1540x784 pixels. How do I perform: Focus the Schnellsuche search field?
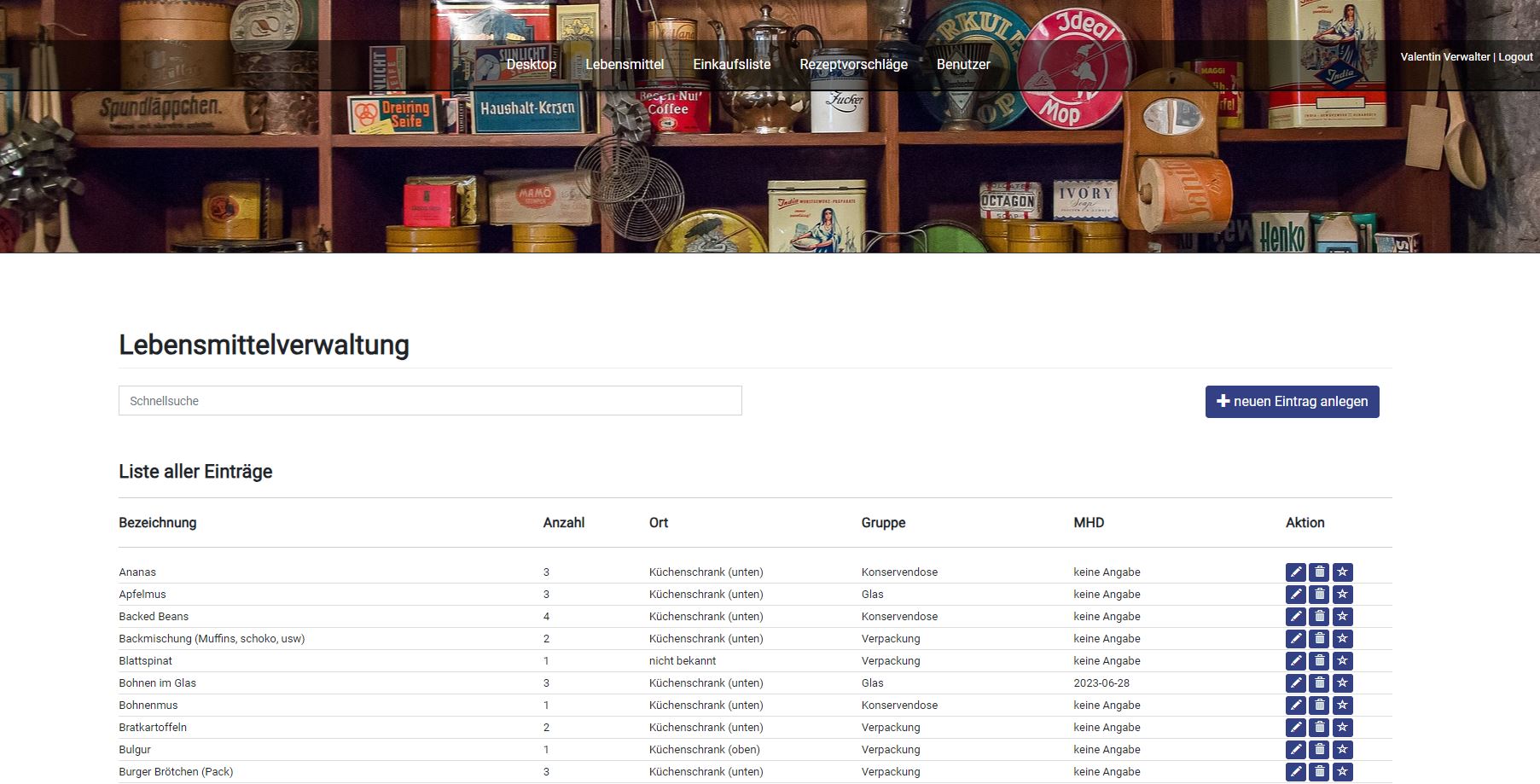tap(430, 401)
